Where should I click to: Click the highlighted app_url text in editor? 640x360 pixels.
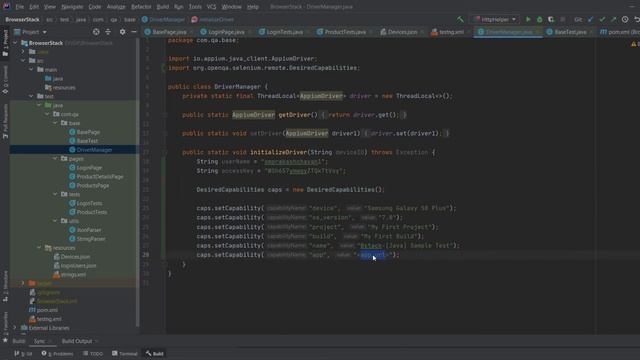pos(372,255)
